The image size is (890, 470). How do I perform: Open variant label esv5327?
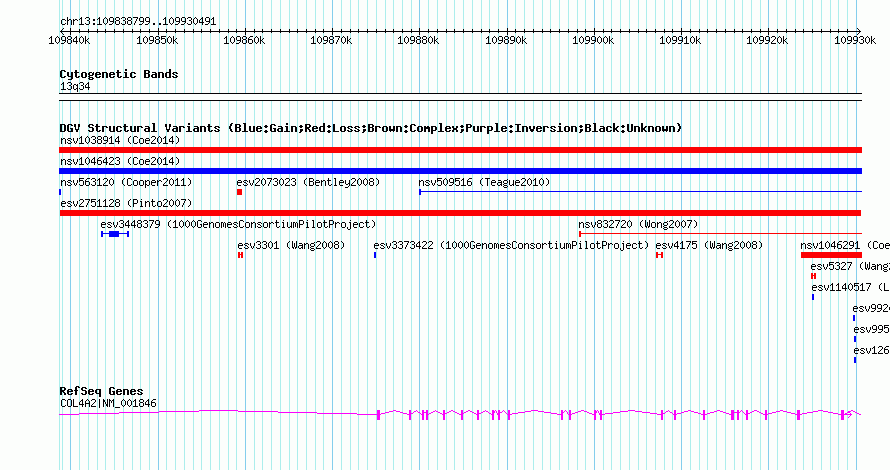click(850, 266)
